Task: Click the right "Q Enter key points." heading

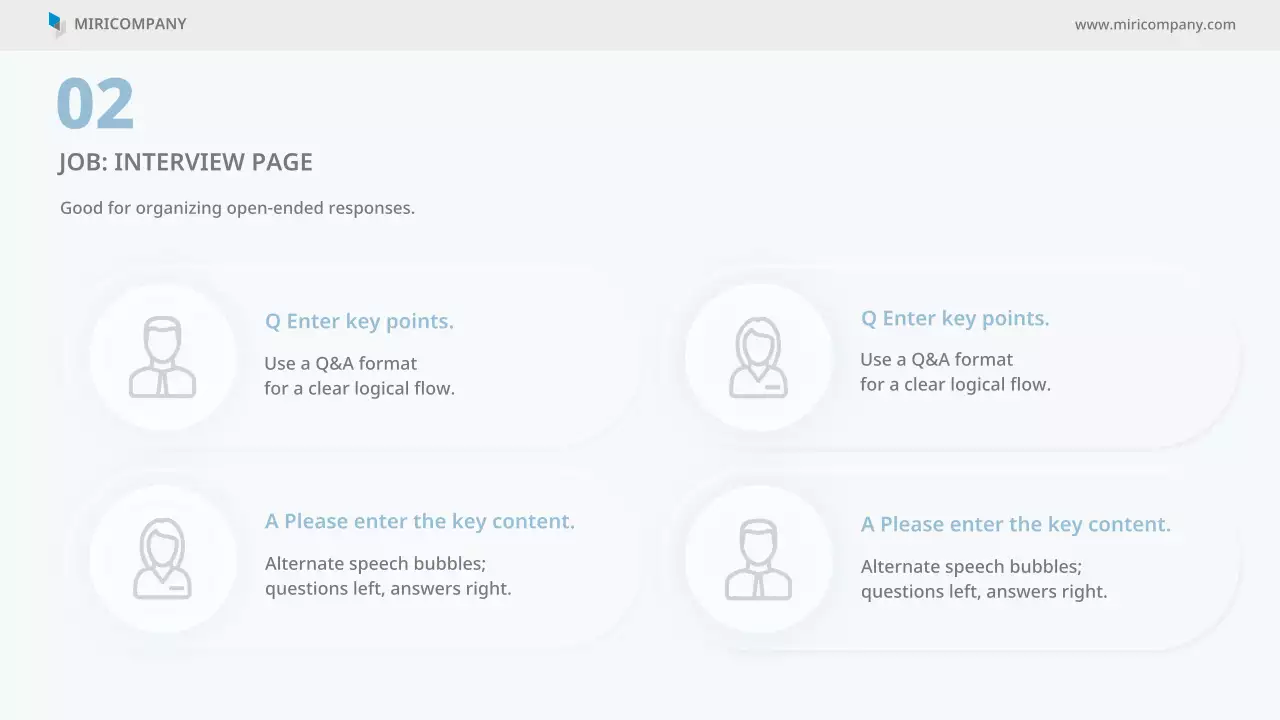Action: click(x=955, y=318)
